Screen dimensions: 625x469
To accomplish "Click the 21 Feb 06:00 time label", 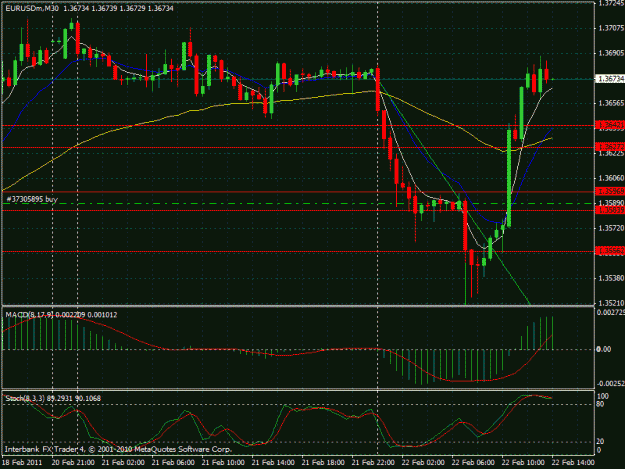I will 173,463.
